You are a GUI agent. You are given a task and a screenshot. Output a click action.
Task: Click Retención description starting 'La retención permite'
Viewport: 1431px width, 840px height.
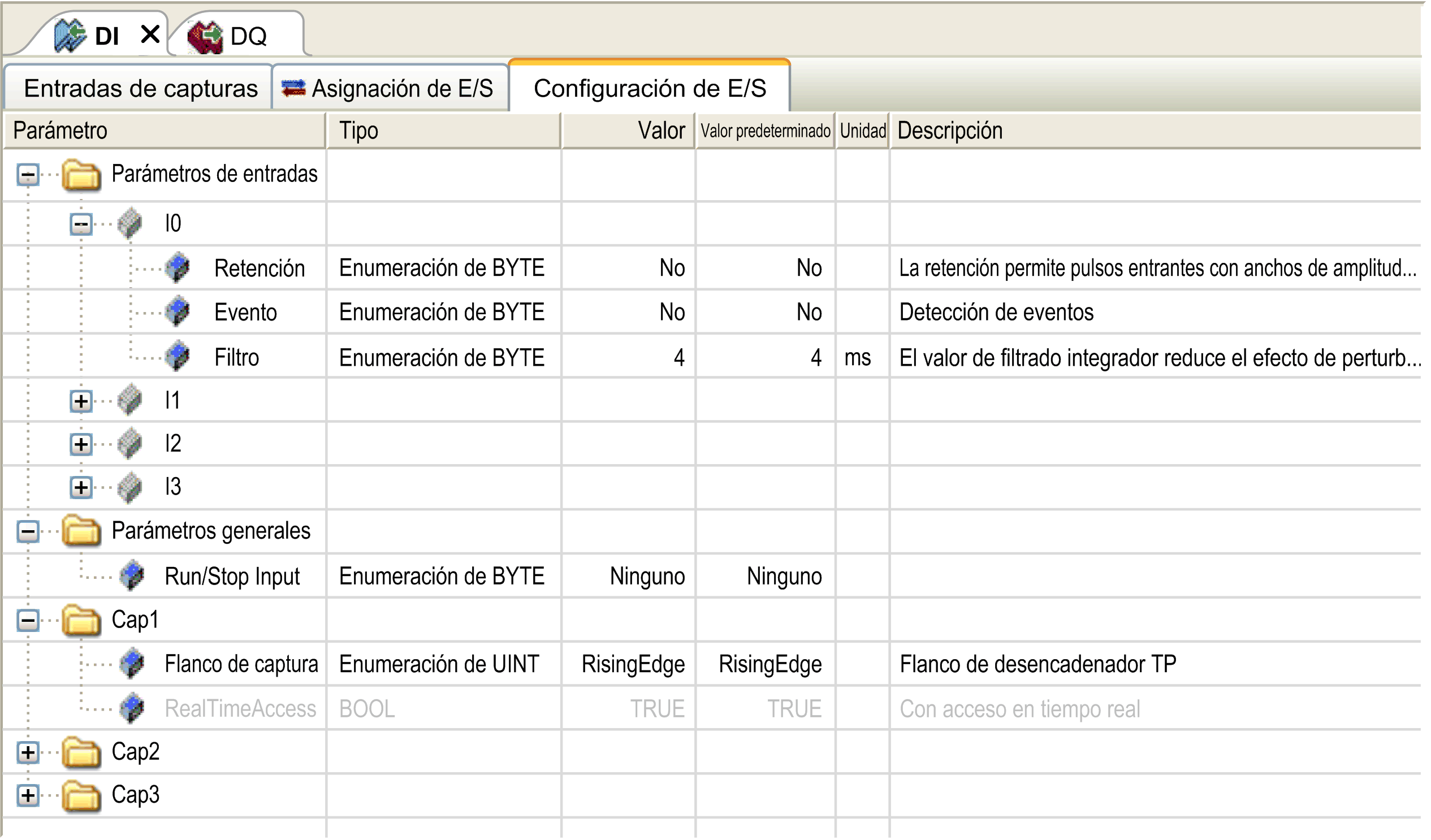click(1157, 268)
